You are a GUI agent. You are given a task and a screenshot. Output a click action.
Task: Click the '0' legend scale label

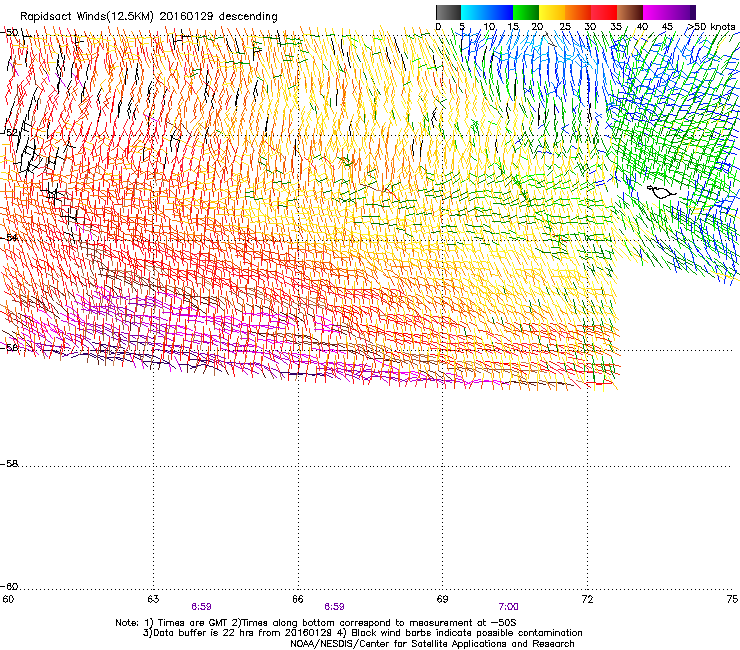click(438, 27)
